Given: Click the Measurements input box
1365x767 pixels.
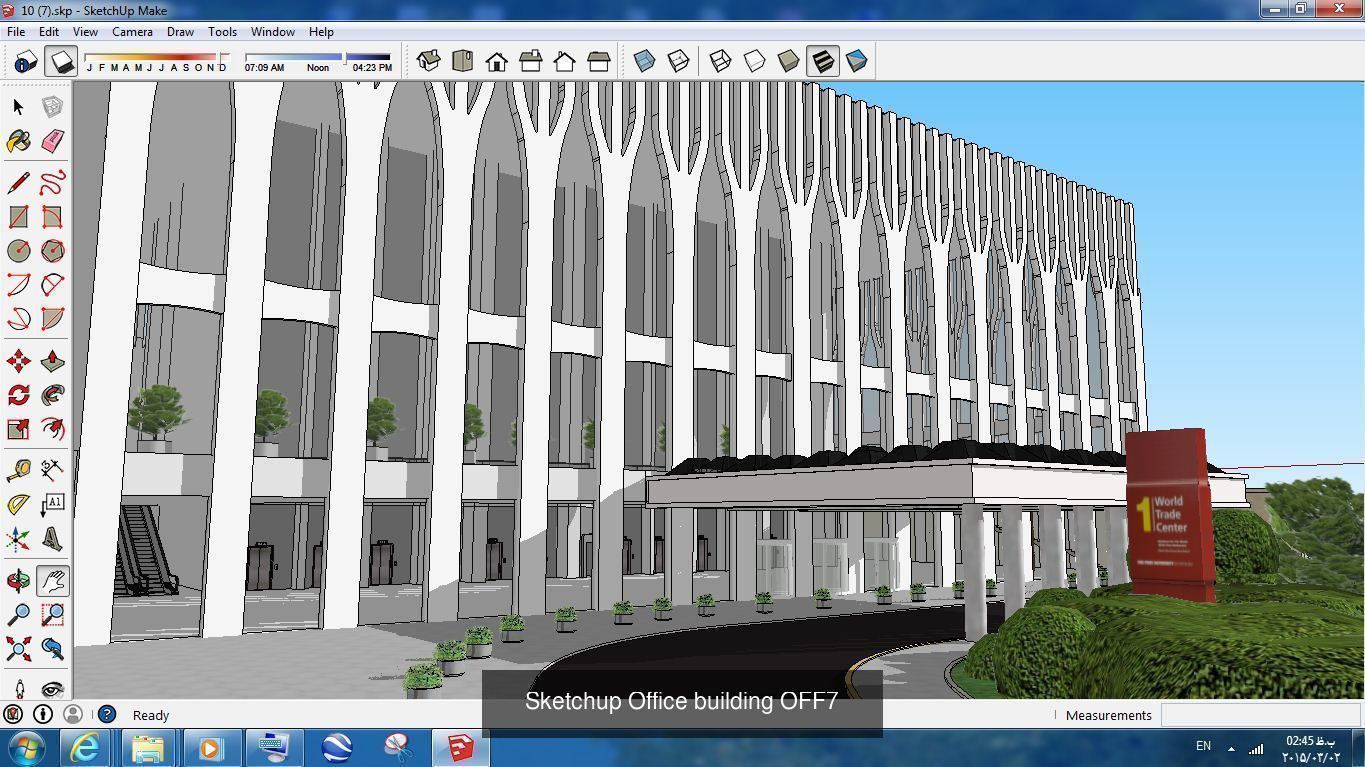Looking at the screenshot, I should click(x=1258, y=715).
